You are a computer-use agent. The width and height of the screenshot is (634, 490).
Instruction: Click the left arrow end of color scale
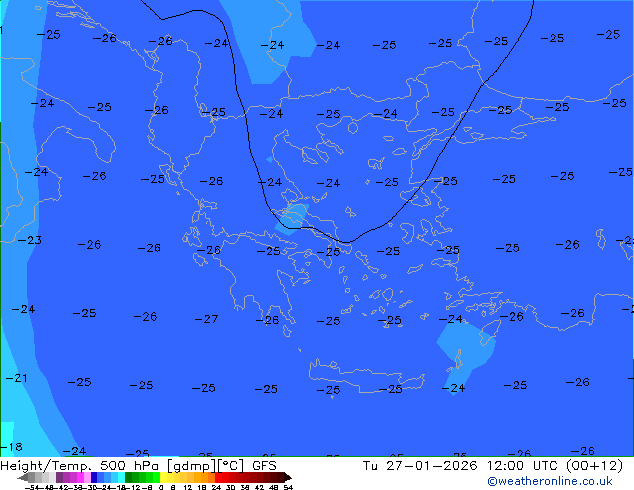[23, 477]
